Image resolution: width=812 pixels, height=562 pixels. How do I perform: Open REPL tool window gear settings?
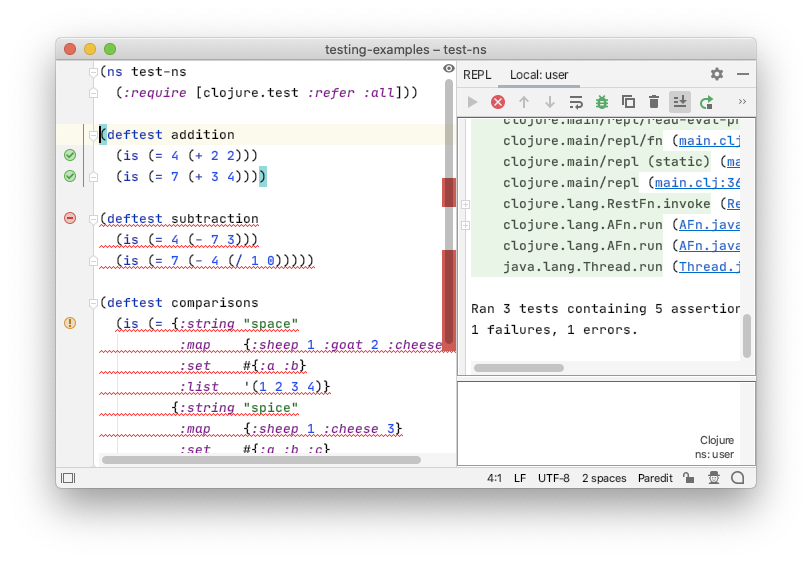point(717,74)
